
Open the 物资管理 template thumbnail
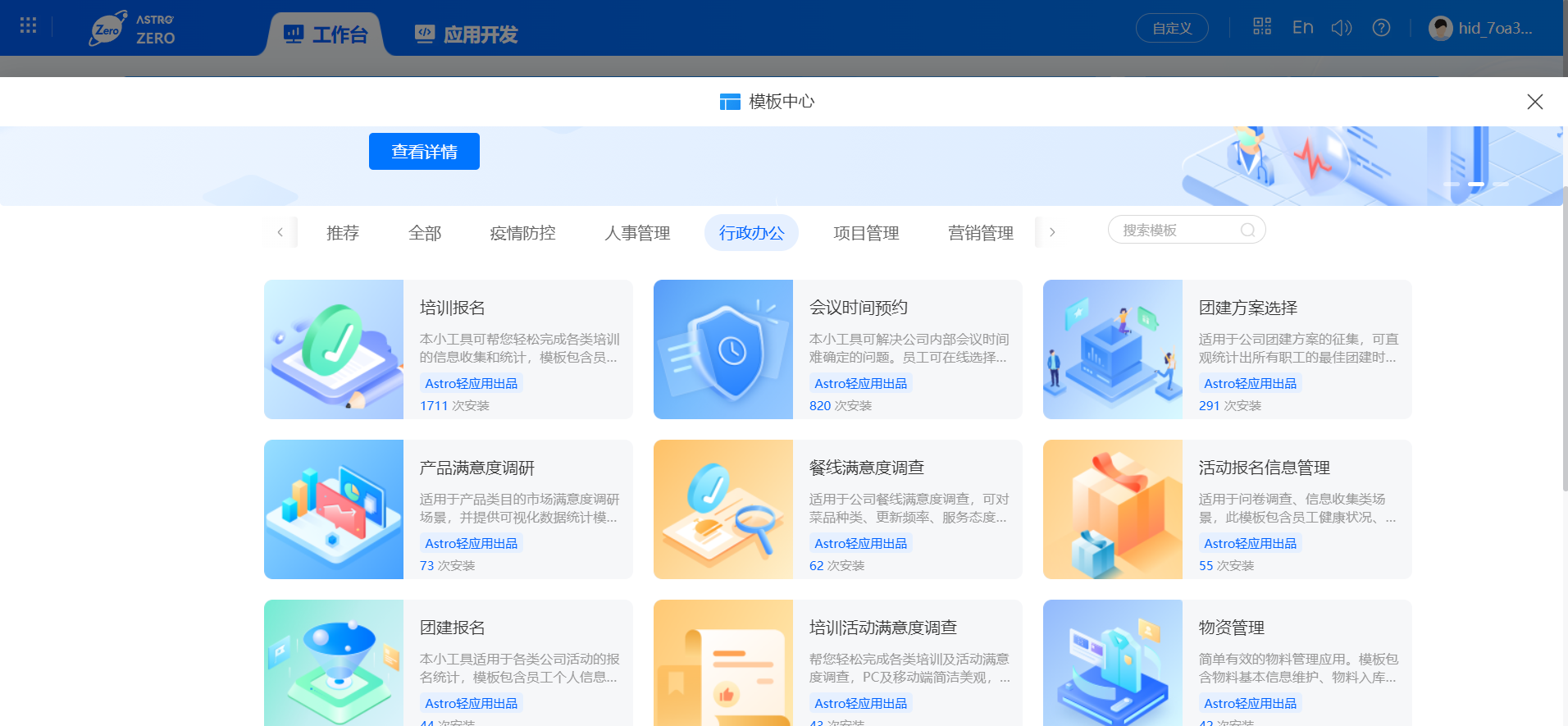point(1113,663)
